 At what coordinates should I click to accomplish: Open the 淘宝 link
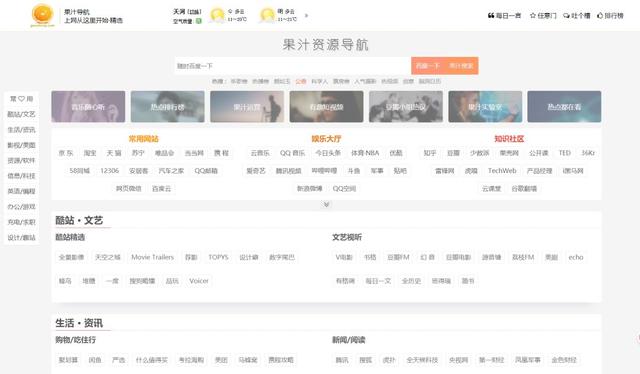(x=90, y=153)
